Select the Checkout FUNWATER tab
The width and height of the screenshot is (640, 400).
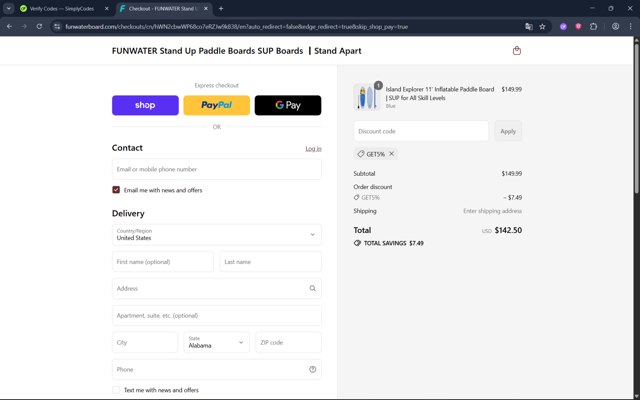(163, 9)
